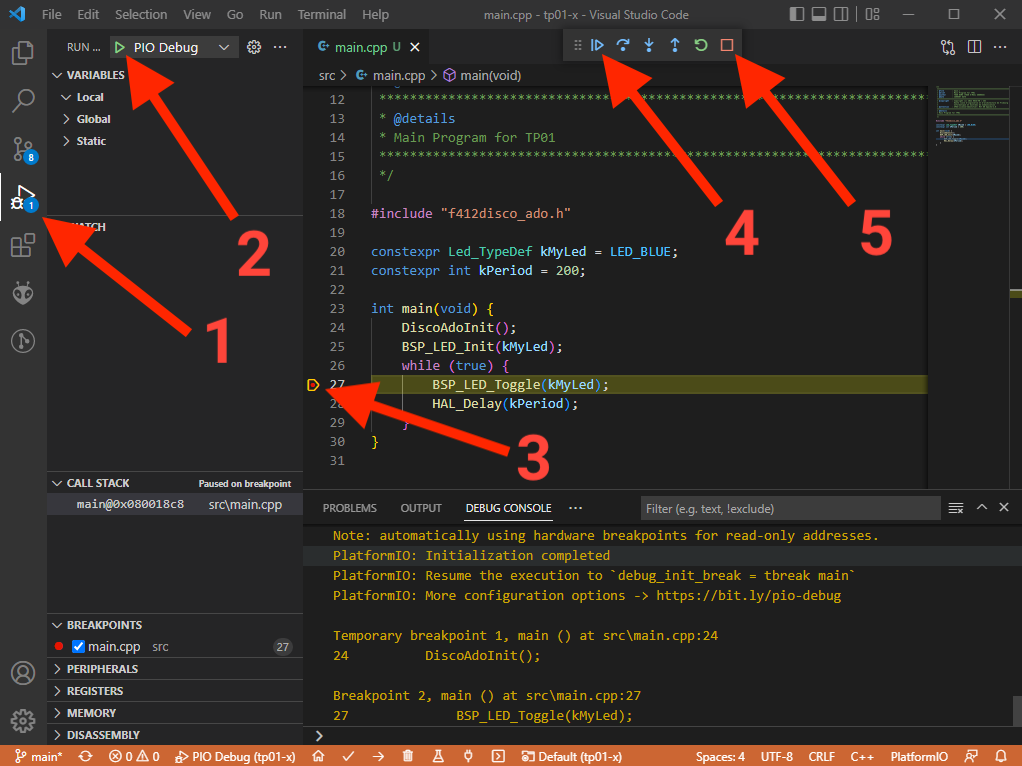The image size is (1022, 766).
Task: Open the PlatformIO alien icon view
Action: (23, 293)
